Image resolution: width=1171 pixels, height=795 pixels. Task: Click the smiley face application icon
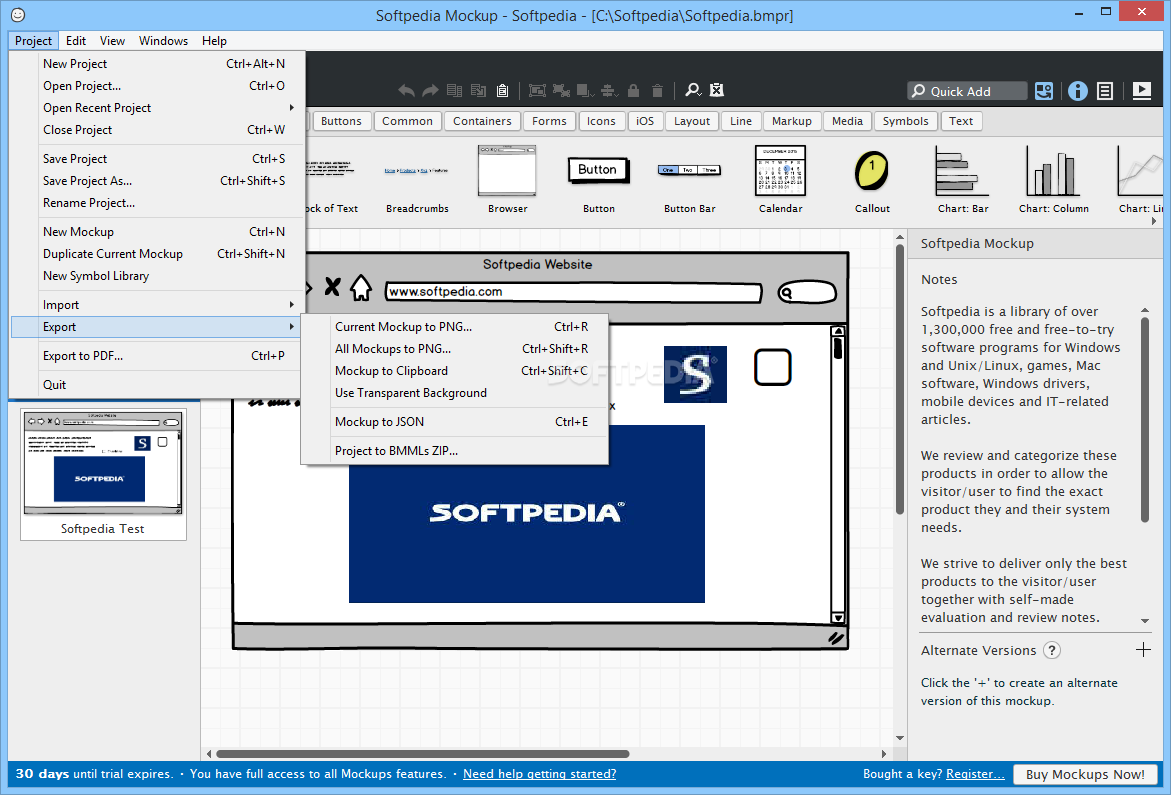coord(18,15)
